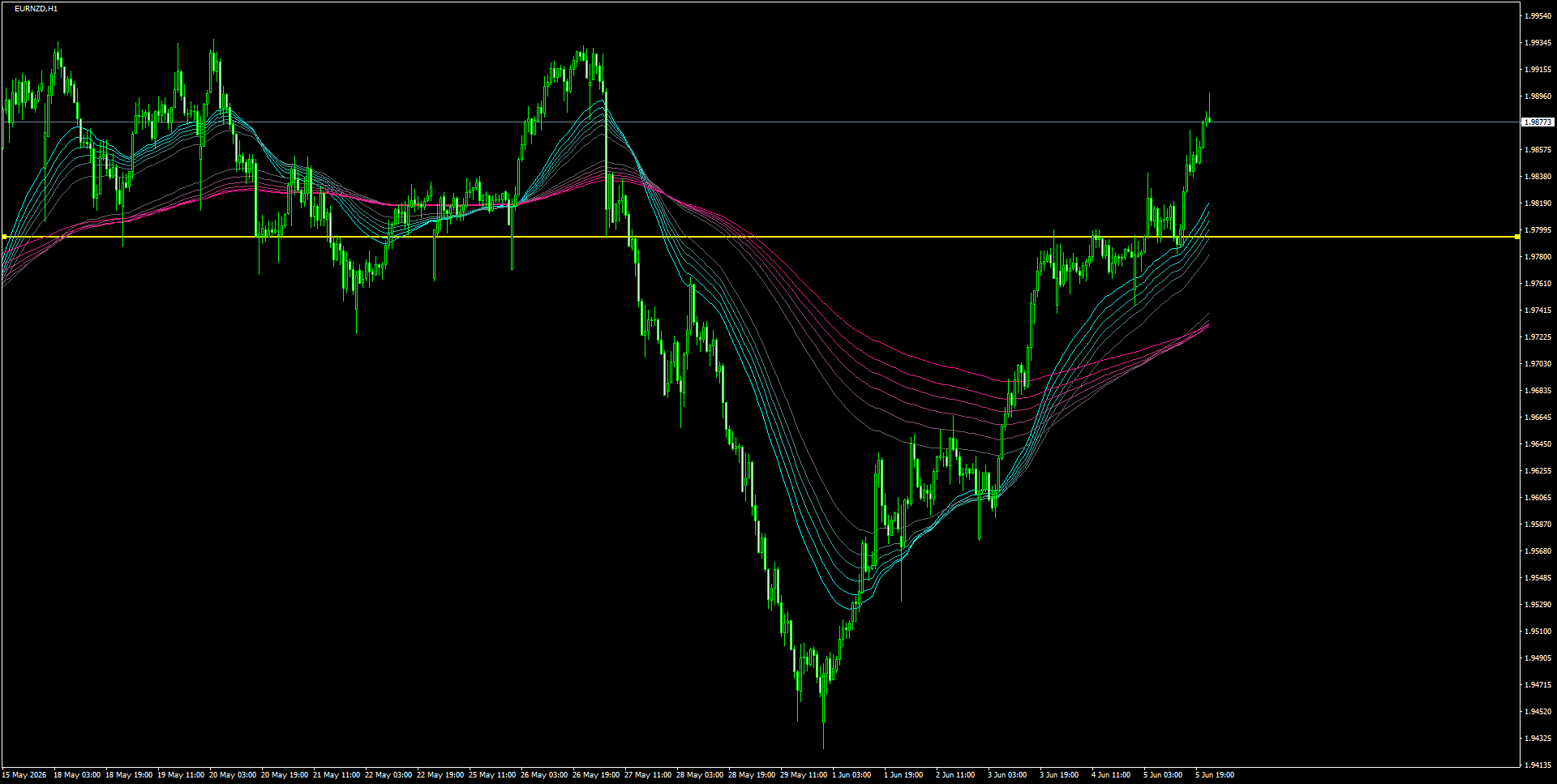Click the left anchor handle of the yellow line
The width and height of the screenshot is (1557, 784).
(x=4, y=237)
